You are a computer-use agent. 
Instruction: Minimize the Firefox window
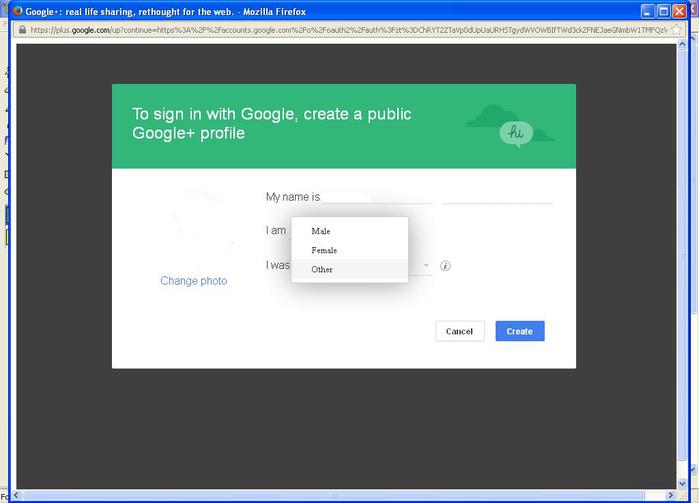click(x=648, y=11)
